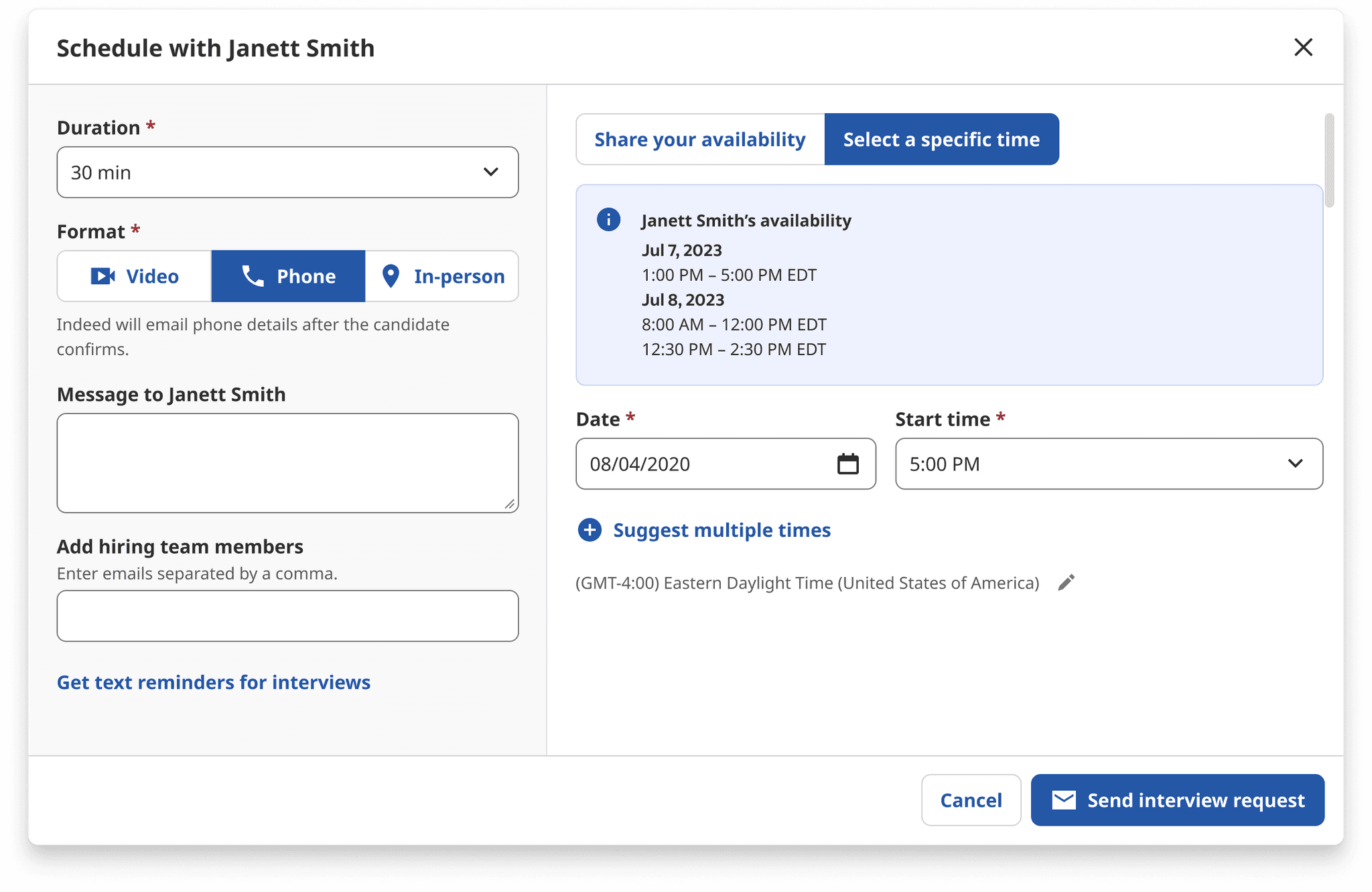Click the Jul 7, 2023 availability date

(682, 250)
